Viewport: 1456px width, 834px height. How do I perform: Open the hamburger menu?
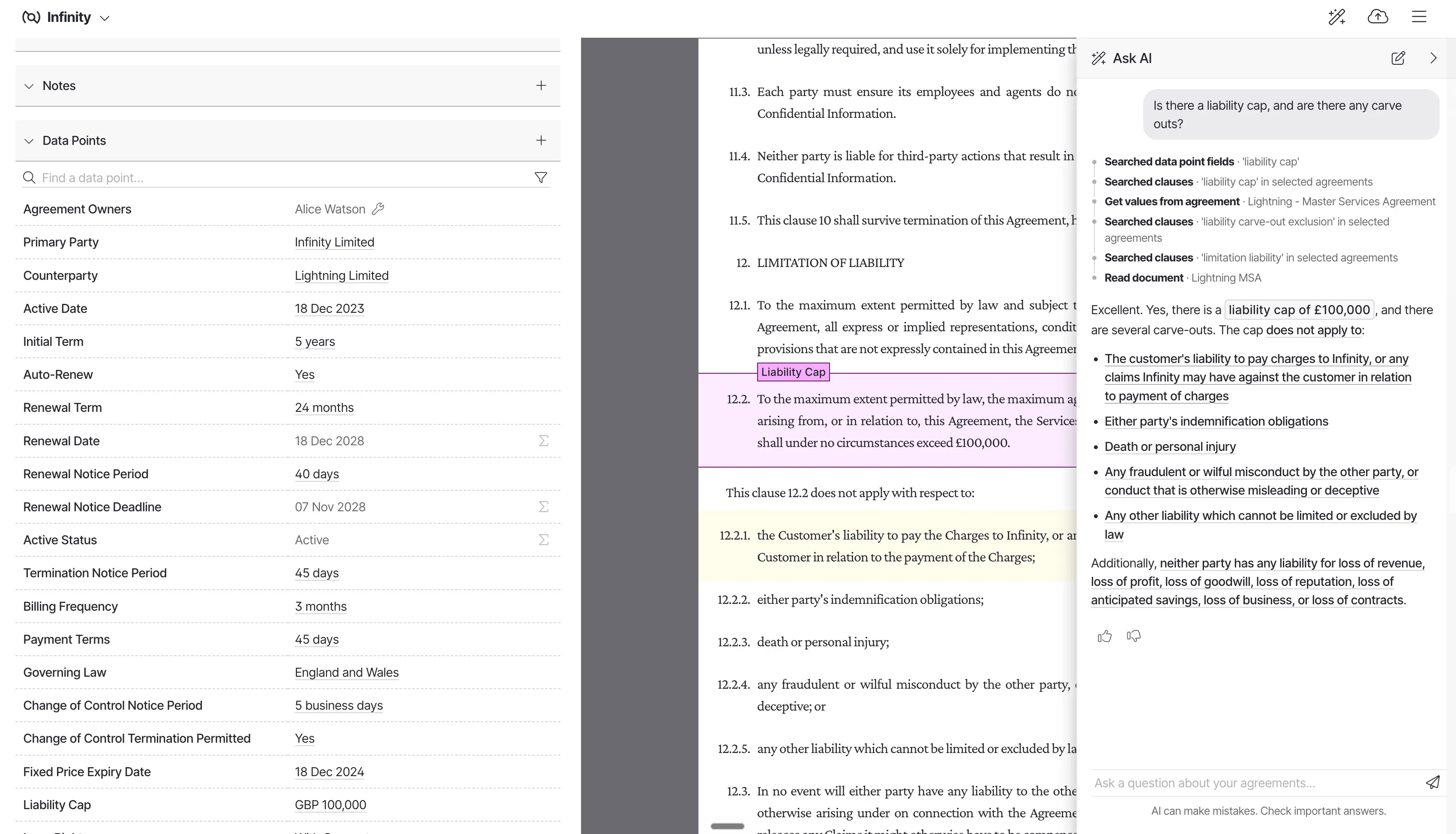pos(1419,17)
